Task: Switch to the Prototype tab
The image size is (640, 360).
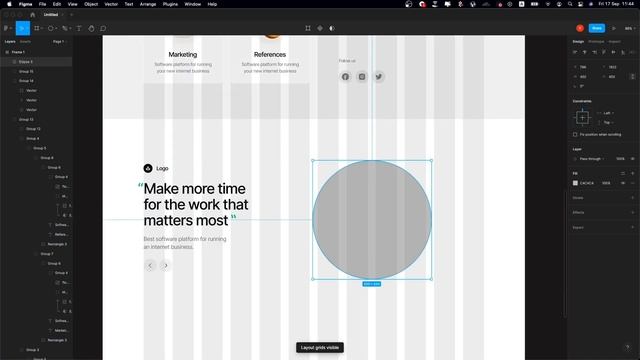Action: 596,42
